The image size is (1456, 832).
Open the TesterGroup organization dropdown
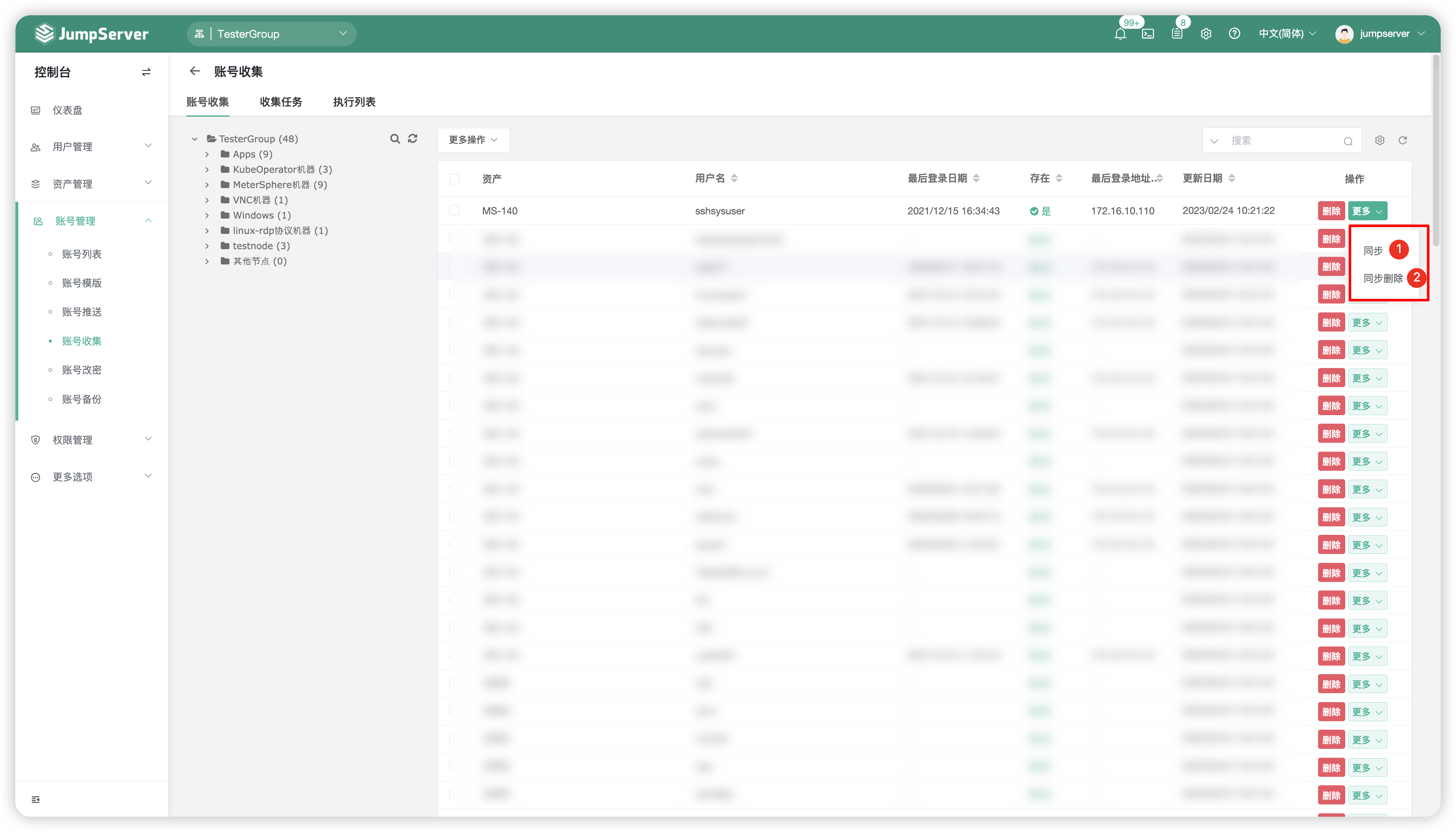coord(271,34)
